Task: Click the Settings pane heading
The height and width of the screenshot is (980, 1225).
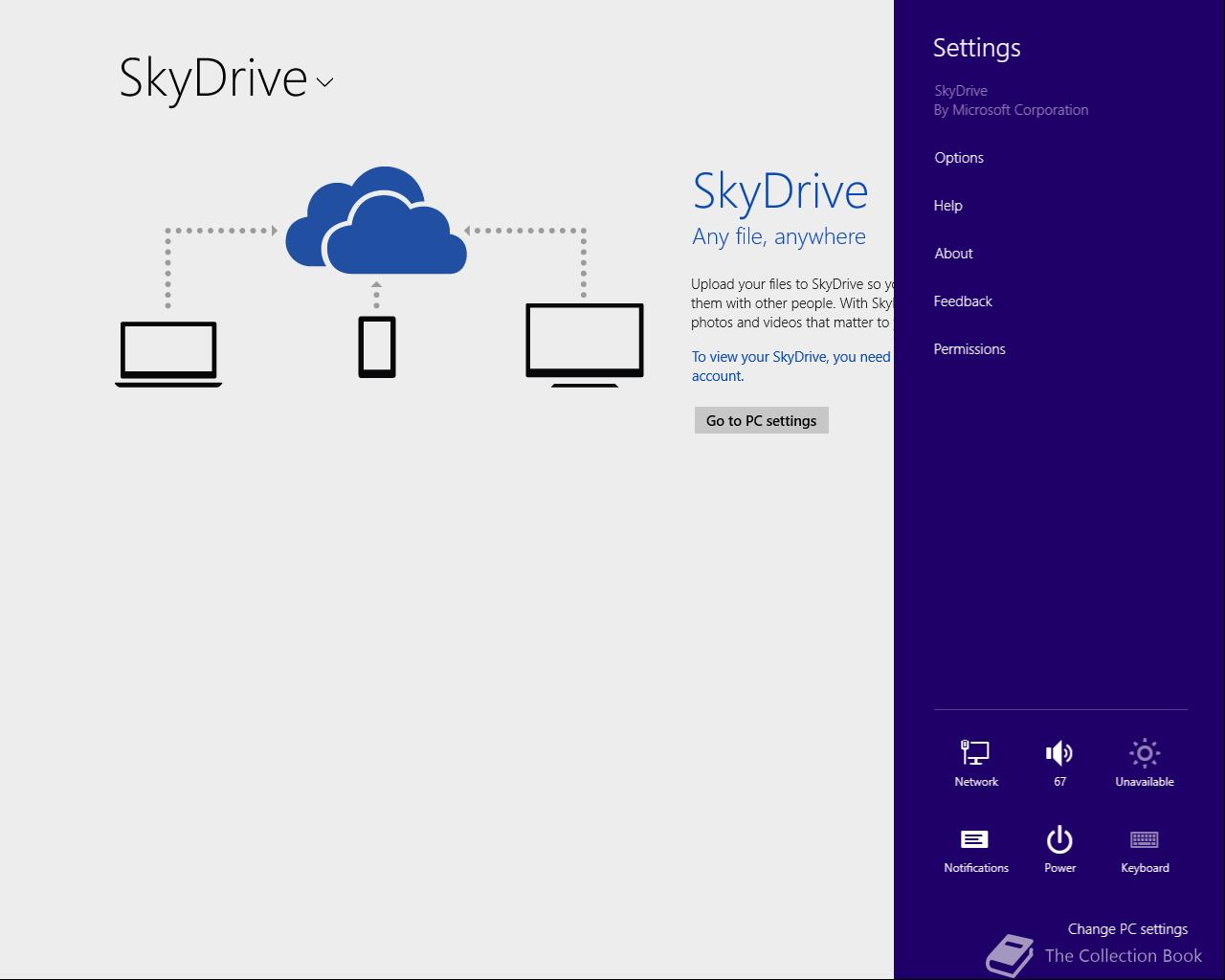Action: [976, 48]
